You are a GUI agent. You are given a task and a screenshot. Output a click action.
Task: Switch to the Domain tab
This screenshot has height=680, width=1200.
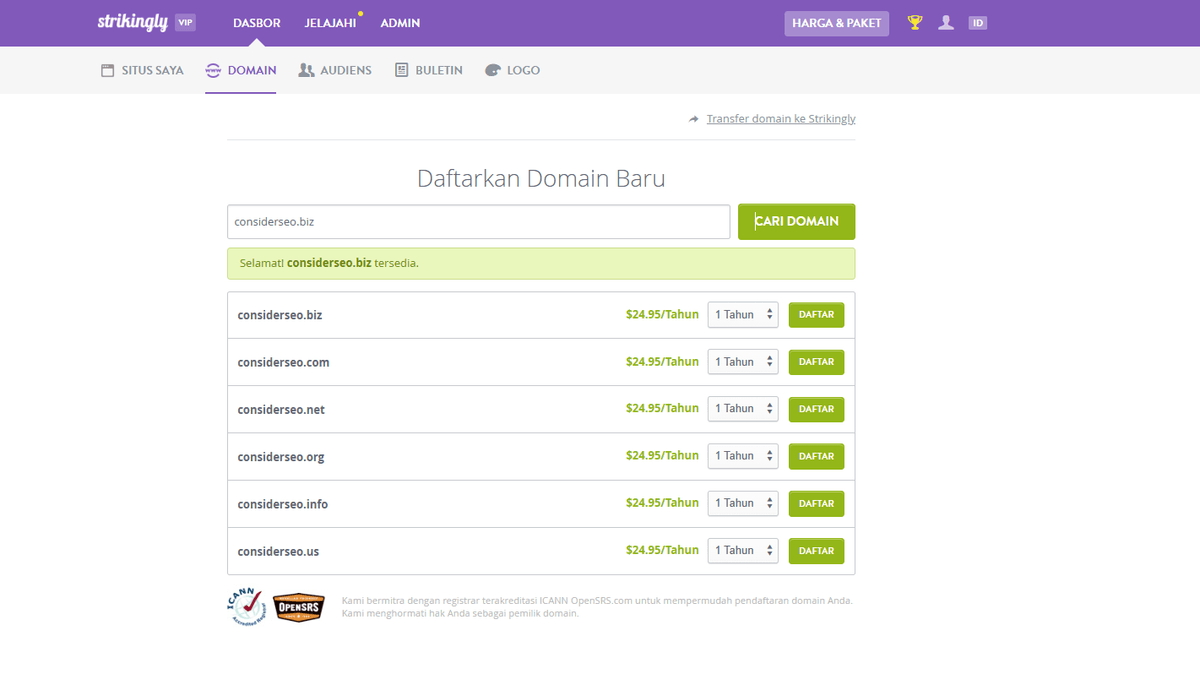pos(241,71)
